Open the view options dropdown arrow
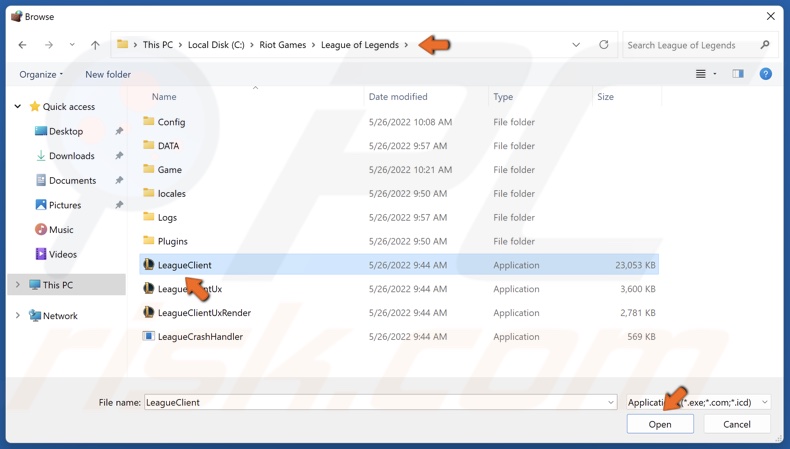Image resolution: width=790 pixels, height=449 pixels. click(714, 74)
